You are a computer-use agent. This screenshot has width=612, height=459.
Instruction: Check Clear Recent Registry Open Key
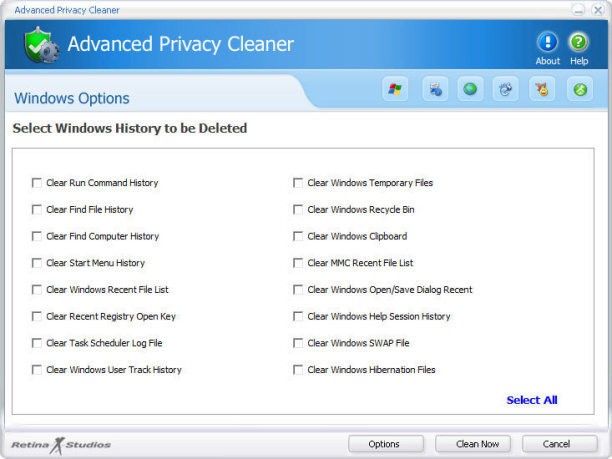(x=37, y=316)
